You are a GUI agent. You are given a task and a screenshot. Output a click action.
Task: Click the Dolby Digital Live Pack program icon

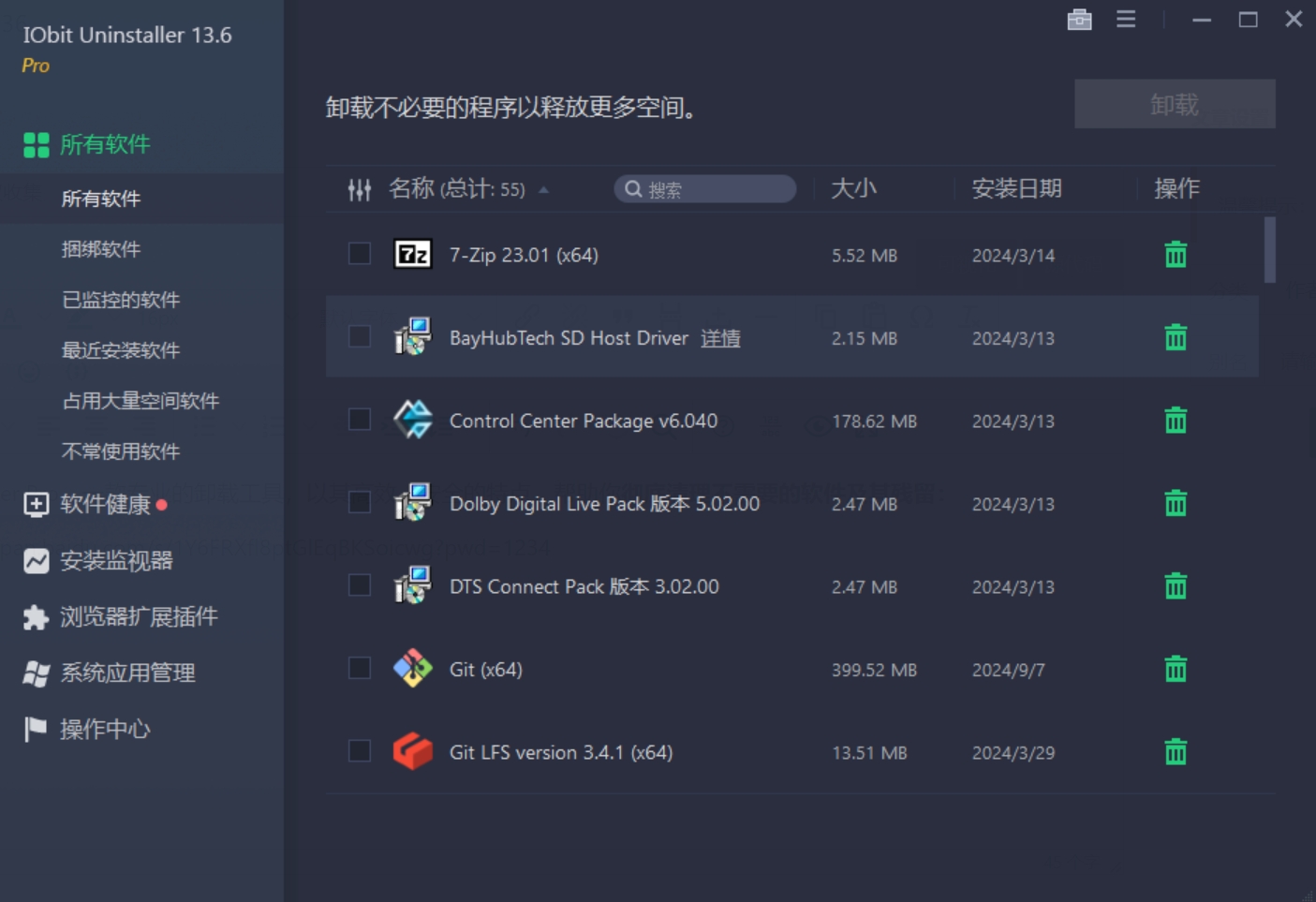412,502
